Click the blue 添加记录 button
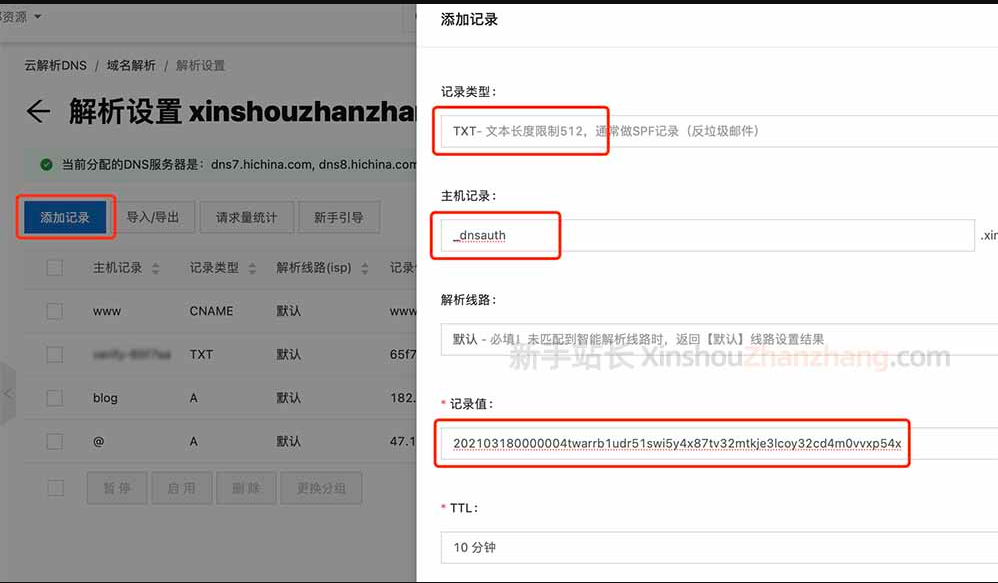This screenshot has width=998, height=583. [x=65, y=217]
